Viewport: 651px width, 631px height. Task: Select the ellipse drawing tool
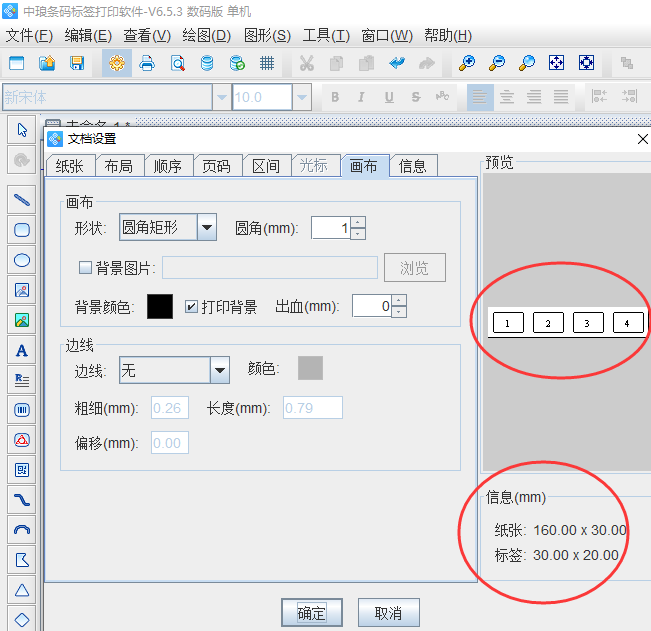coord(21,260)
